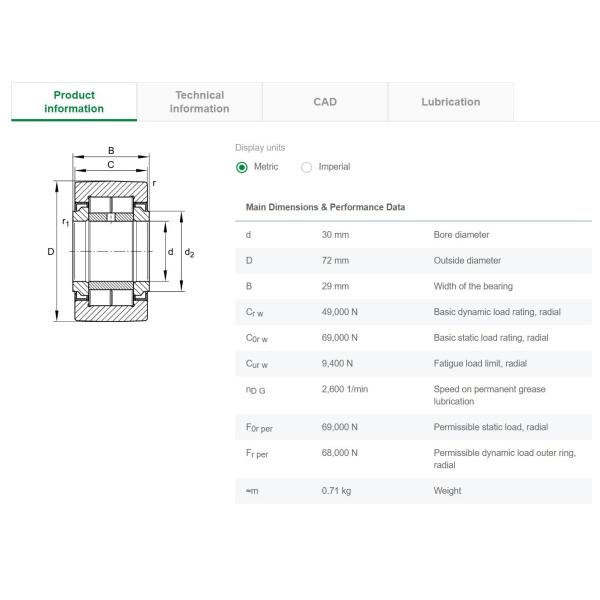Go to the Lubrication tab

450,102
